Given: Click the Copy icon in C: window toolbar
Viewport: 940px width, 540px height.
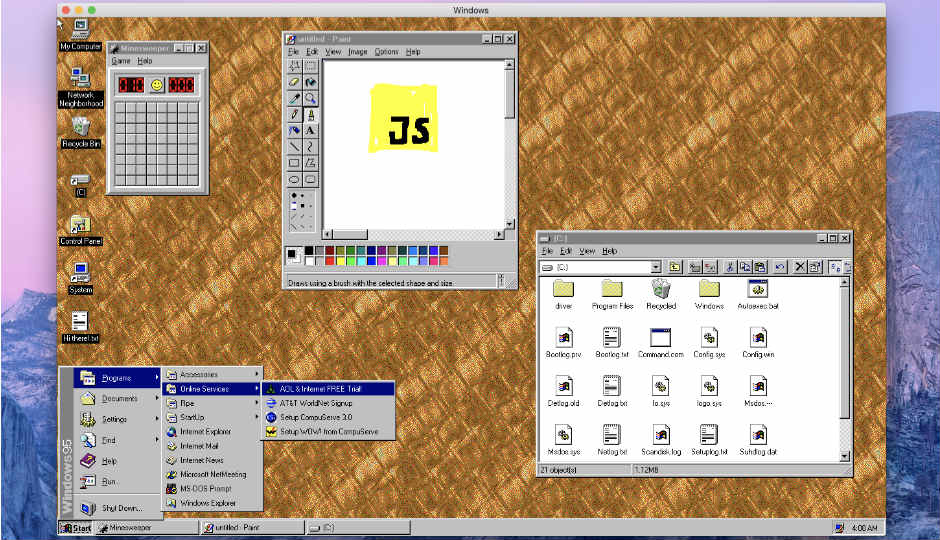Looking at the screenshot, I should click(x=745, y=267).
